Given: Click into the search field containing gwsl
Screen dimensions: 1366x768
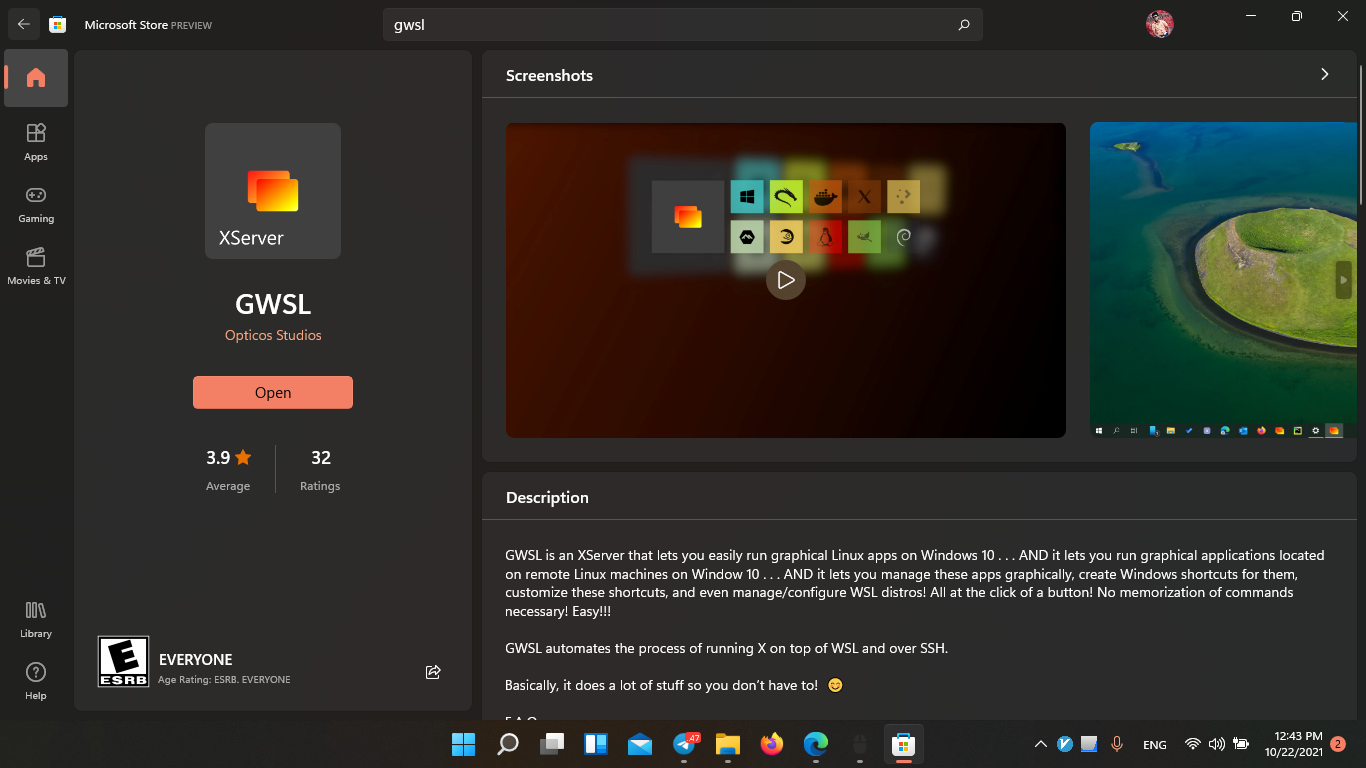Looking at the screenshot, I should pyautogui.click(x=683, y=25).
